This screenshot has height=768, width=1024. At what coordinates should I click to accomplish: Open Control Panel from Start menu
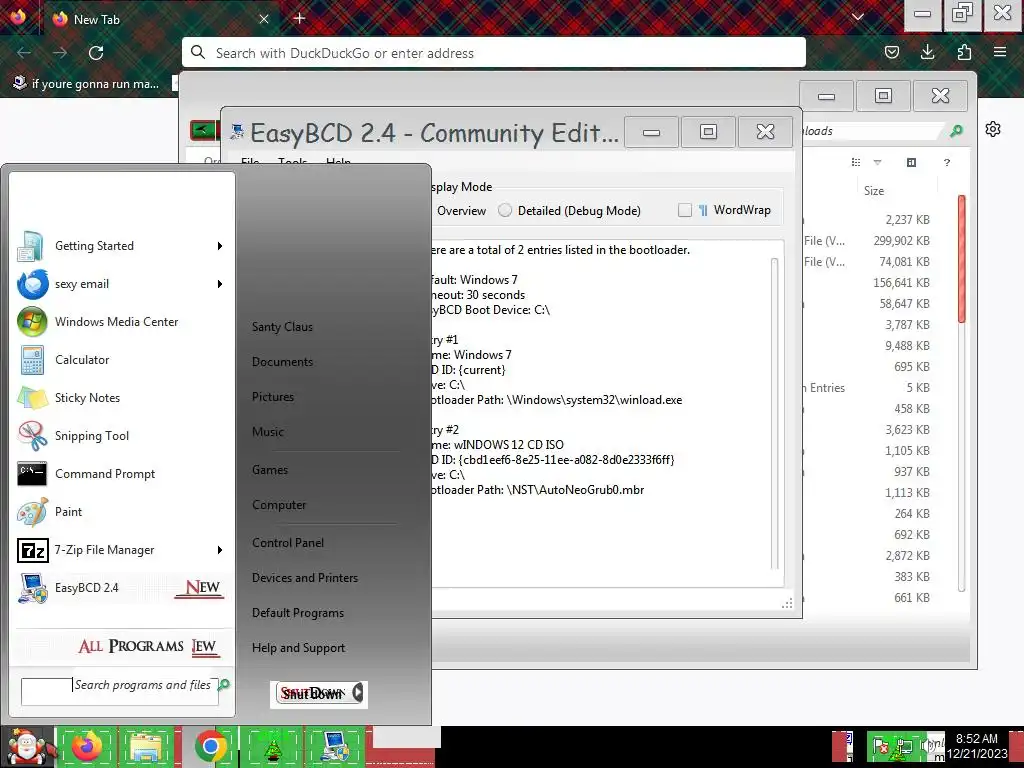[288, 543]
